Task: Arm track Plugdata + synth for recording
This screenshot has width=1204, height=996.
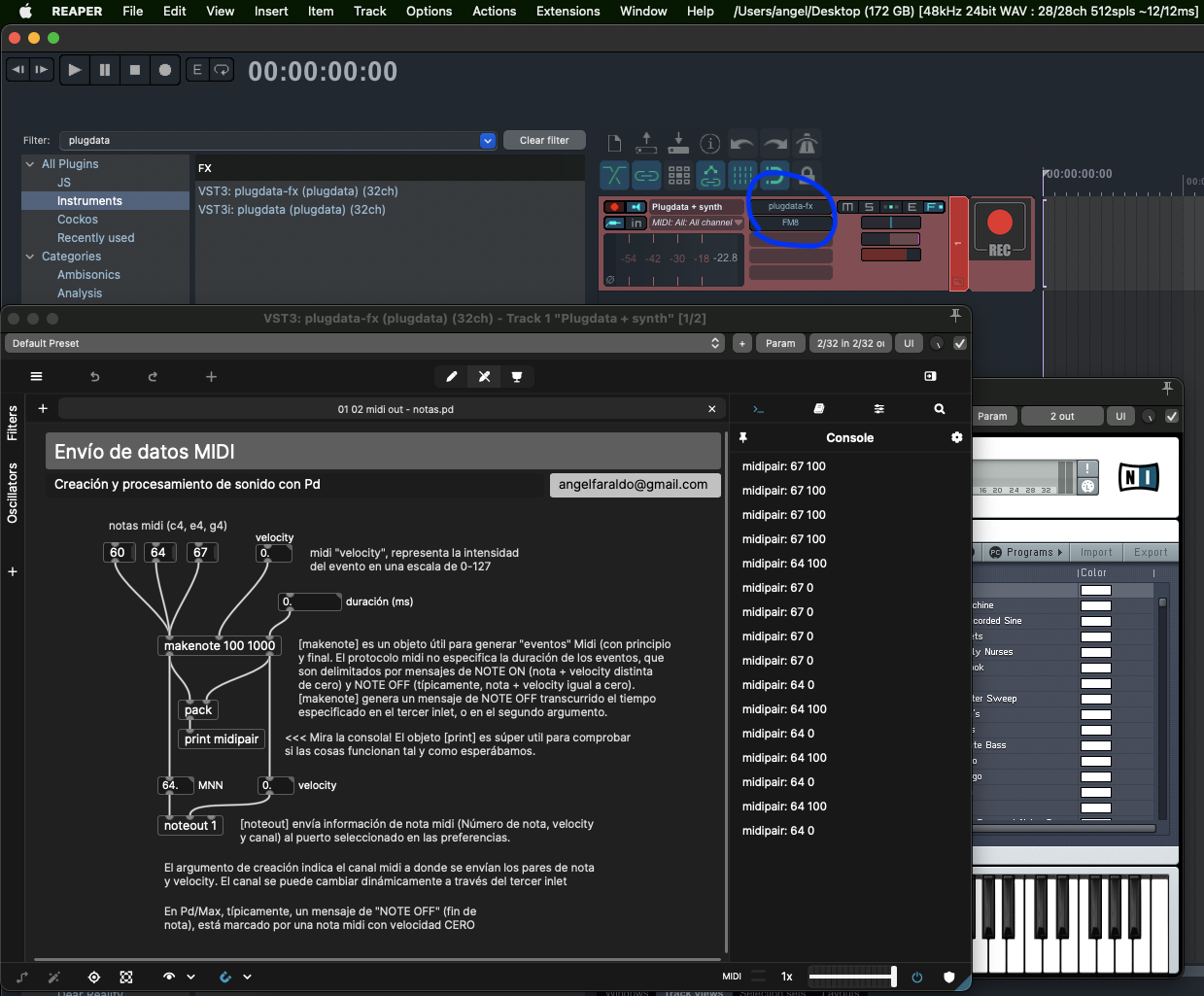Action: pyautogui.click(x=614, y=207)
